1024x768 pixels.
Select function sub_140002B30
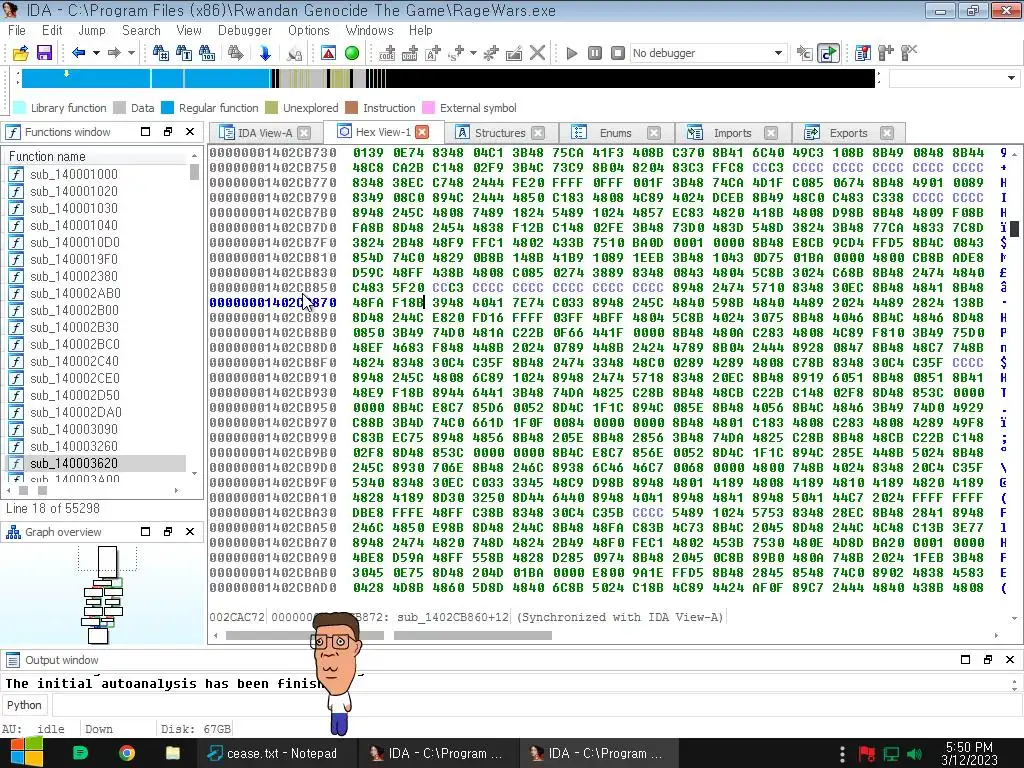(74, 327)
